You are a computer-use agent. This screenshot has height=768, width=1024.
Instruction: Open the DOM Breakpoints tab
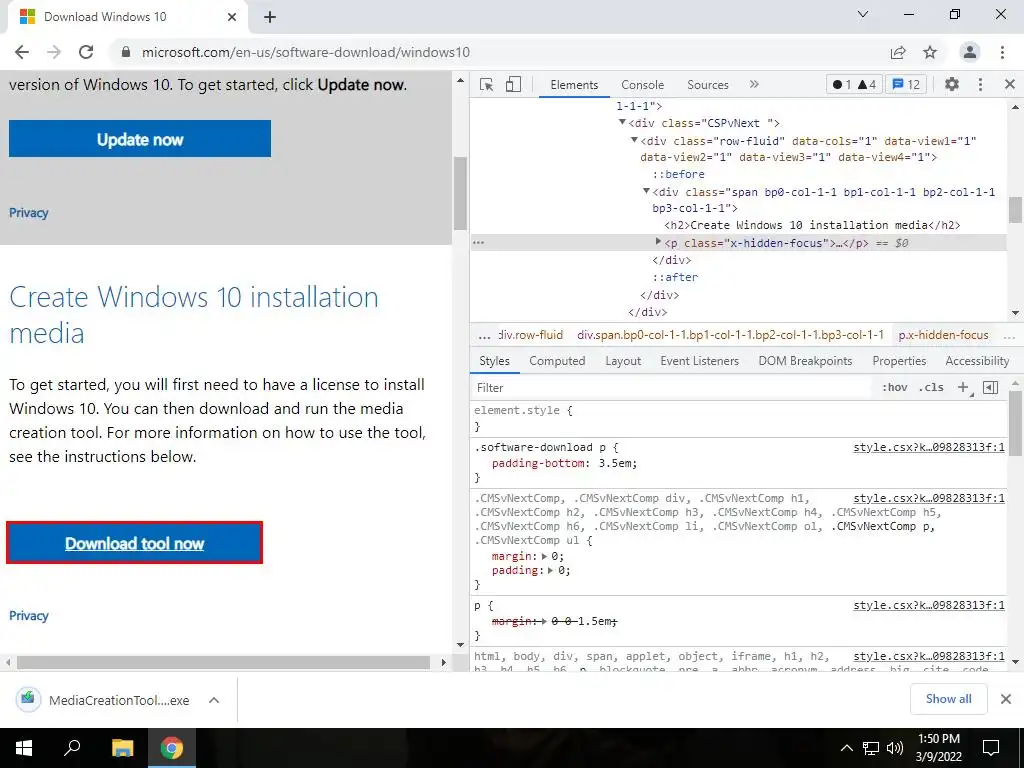pos(805,361)
